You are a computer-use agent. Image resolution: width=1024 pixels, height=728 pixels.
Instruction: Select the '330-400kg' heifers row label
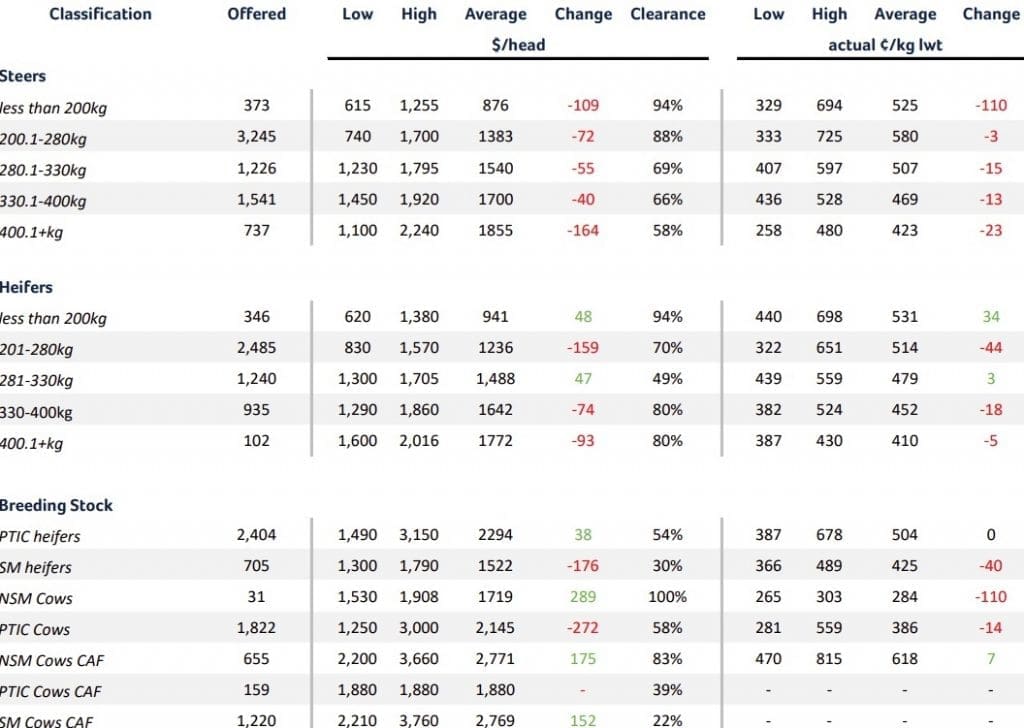tap(37, 413)
